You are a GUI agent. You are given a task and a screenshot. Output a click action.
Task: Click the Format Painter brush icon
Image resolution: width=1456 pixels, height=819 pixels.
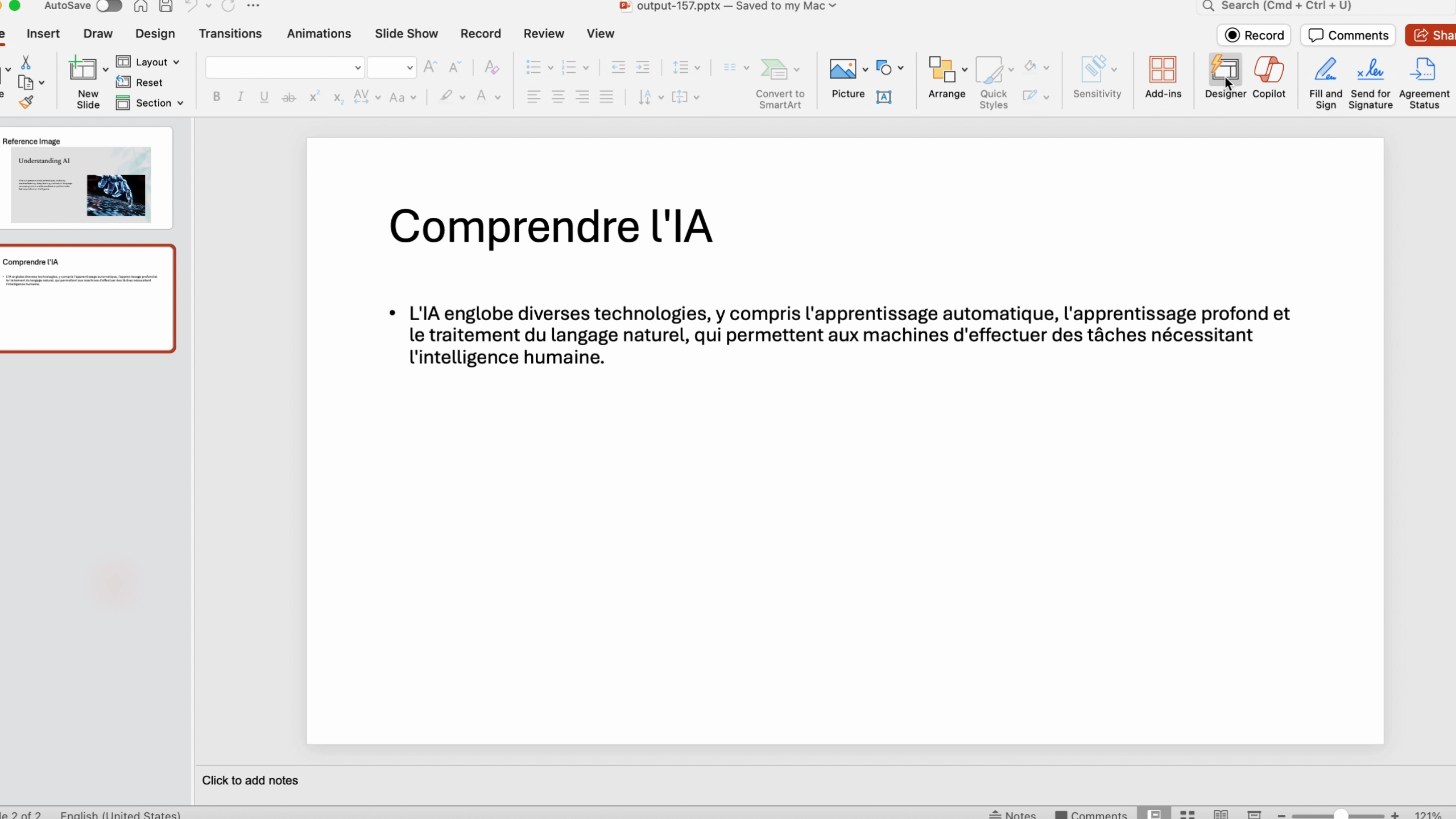[26, 102]
